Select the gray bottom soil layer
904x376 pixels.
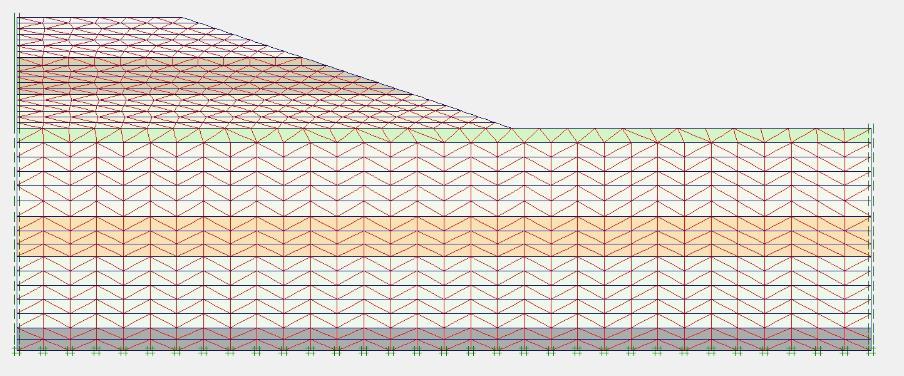pos(444,339)
